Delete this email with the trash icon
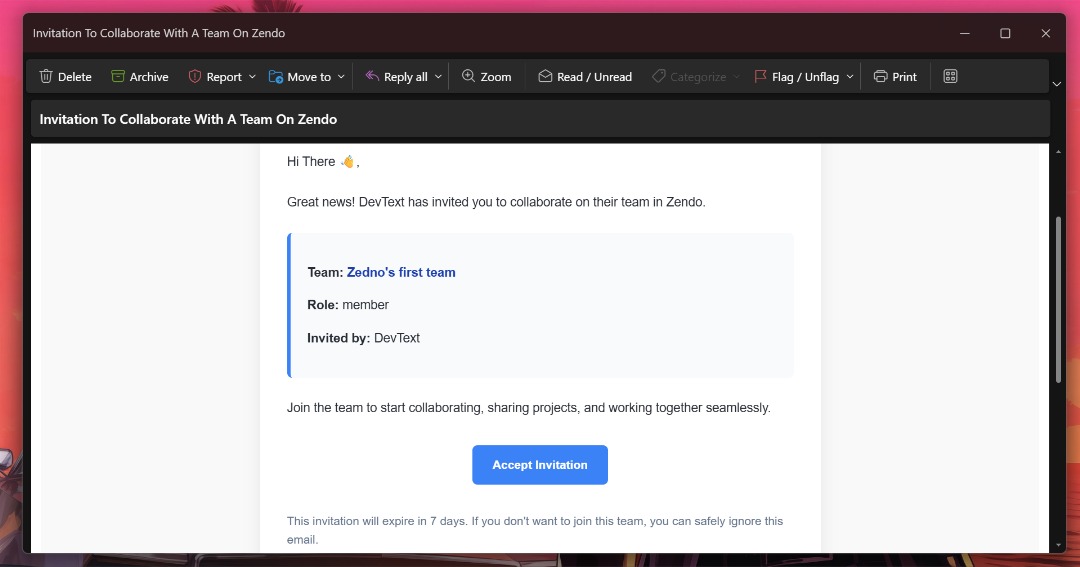The image size is (1080, 567). pos(65,76)
